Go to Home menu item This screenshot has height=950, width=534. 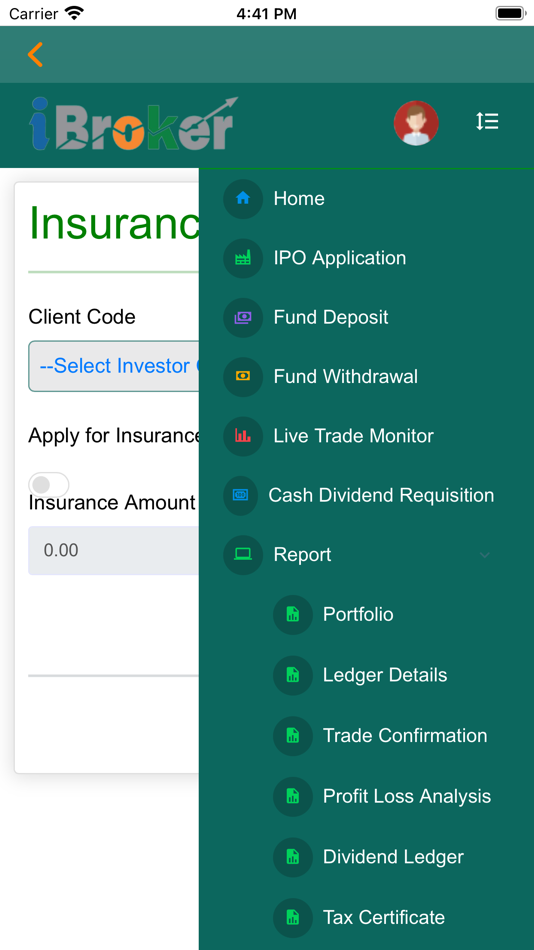(299, 198)
